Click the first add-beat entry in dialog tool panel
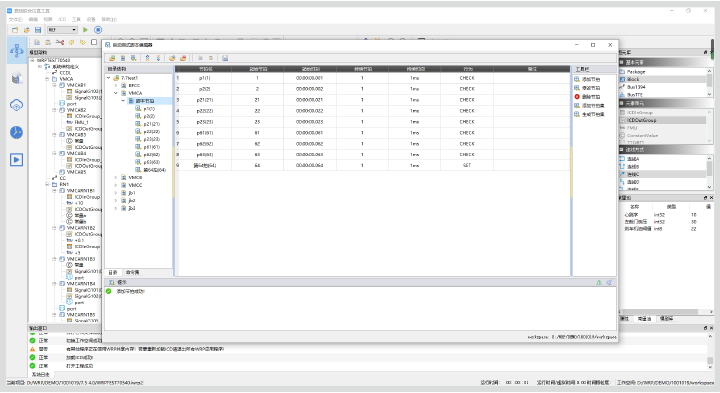The height and width of the screenshot is (393, 720). (x=587, y=79)
